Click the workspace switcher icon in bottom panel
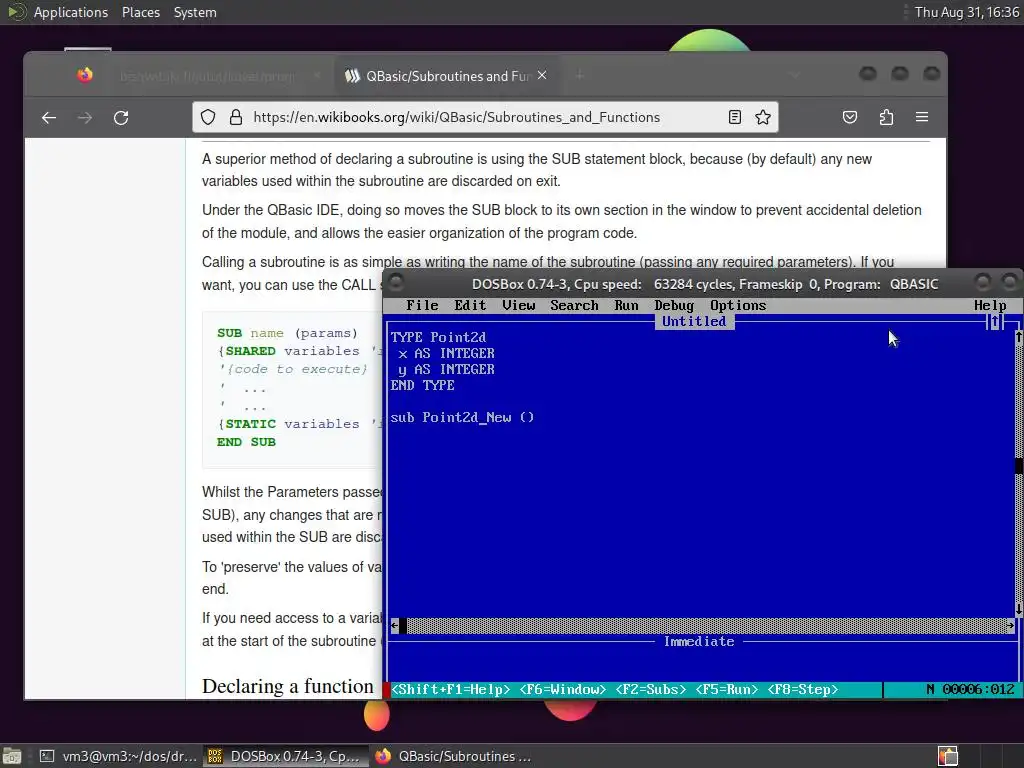Screen dimensions: 1024x768 (948, 756)
